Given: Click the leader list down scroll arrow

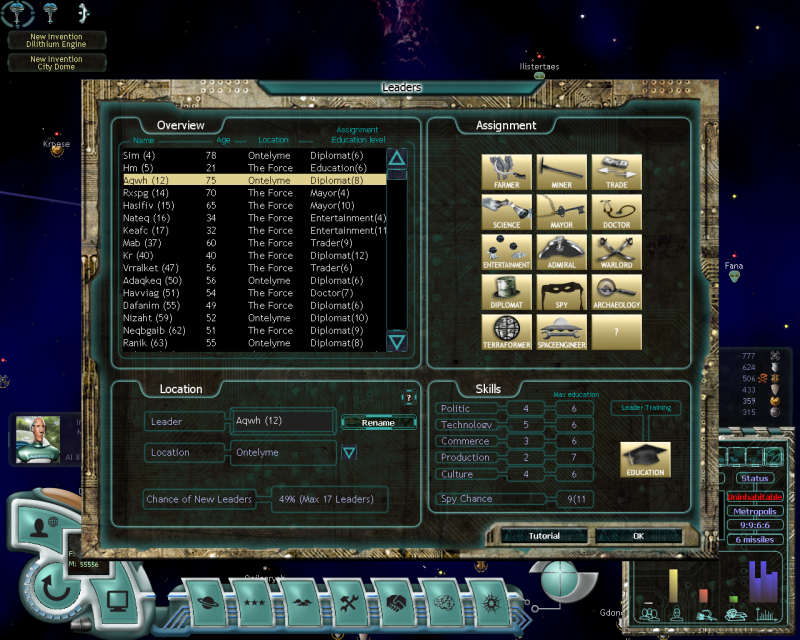Looking at the screenshot, I should tap(398, 341).
